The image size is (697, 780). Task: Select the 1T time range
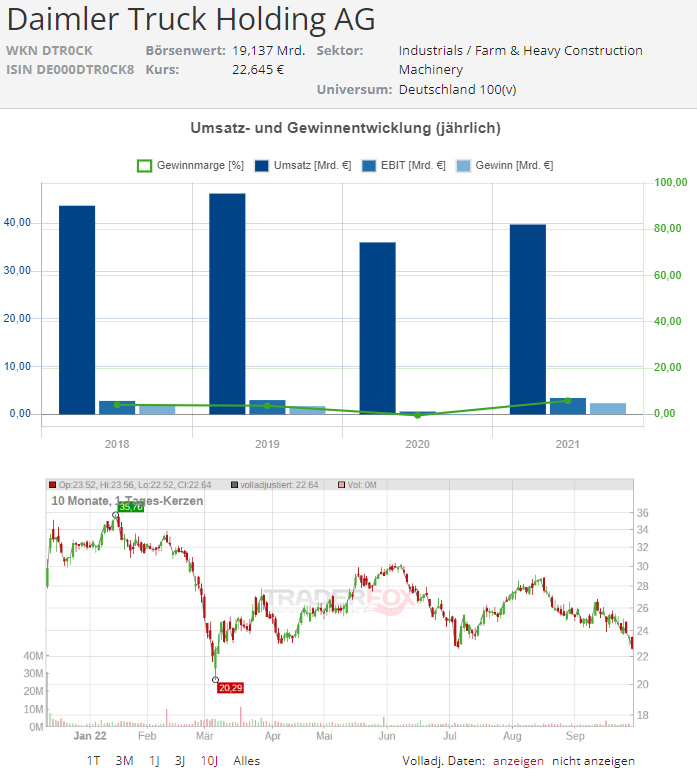pyautogui.click(x=94, y=761)
